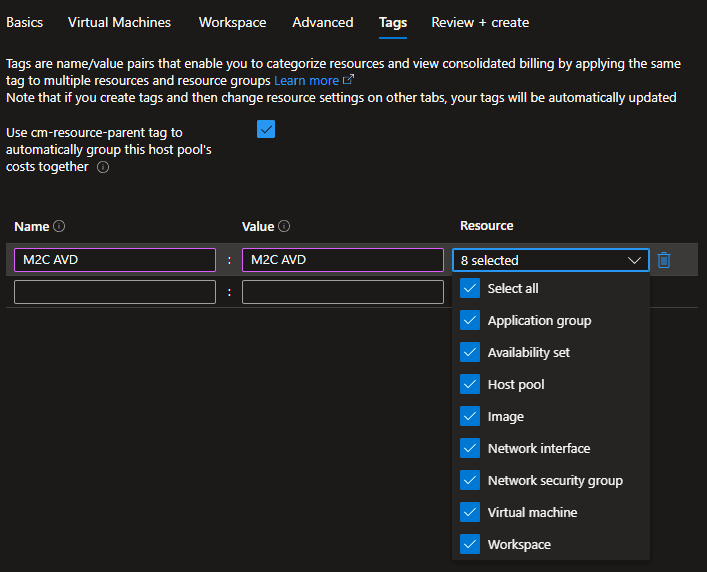
Task: Deselect the Workspace resource checkbox
Action: click(x=470, y=545)
